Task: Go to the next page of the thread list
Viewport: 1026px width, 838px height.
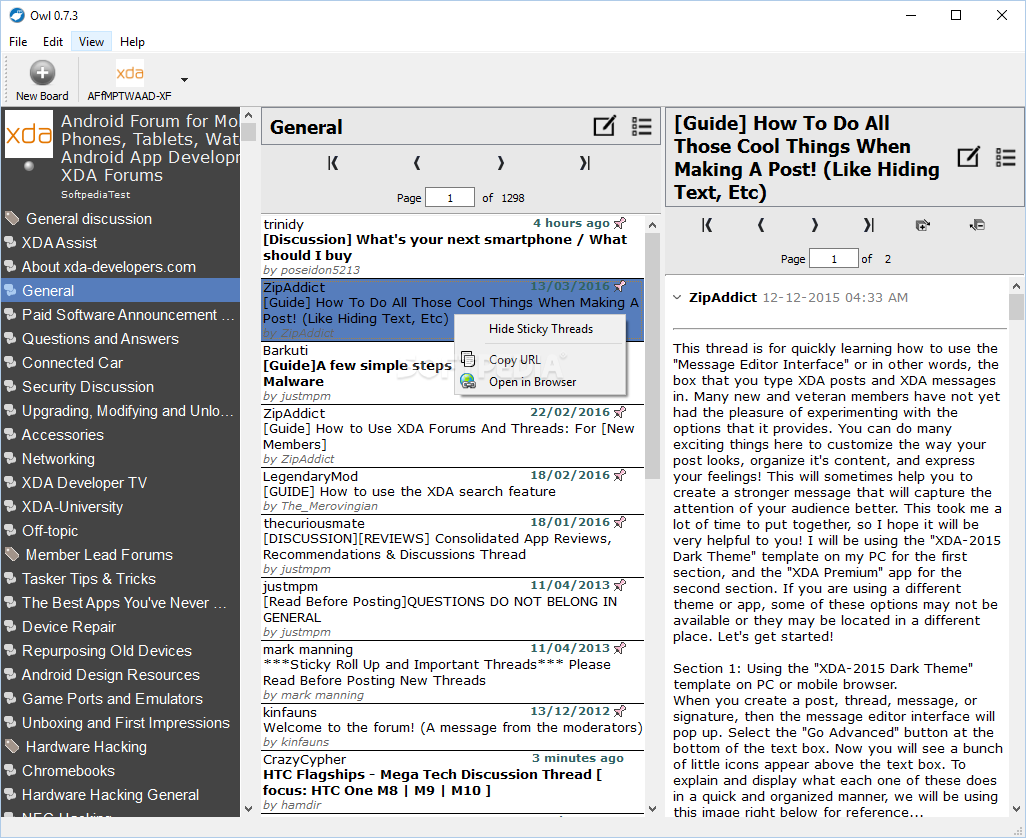Action: pyautogui.click(x=501, y=164)
